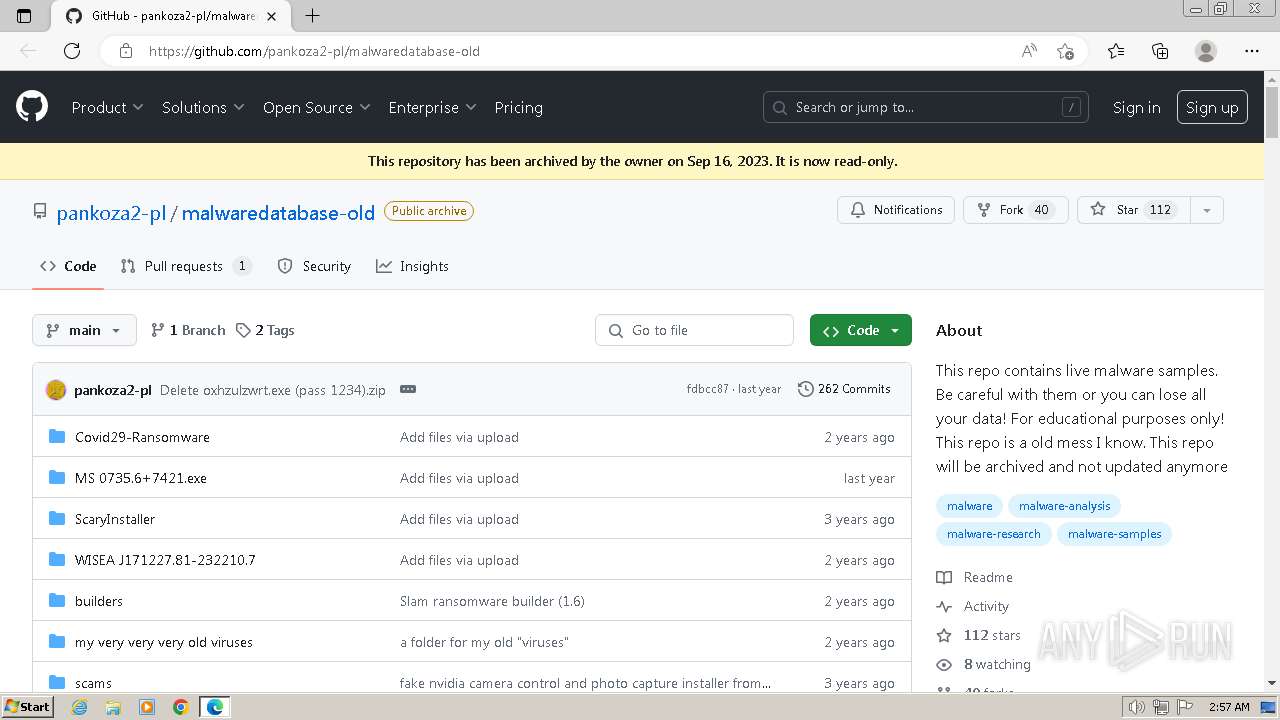View site information lock icon
This screenshot has height=720, width=1280.
click(x=125, y=51)
